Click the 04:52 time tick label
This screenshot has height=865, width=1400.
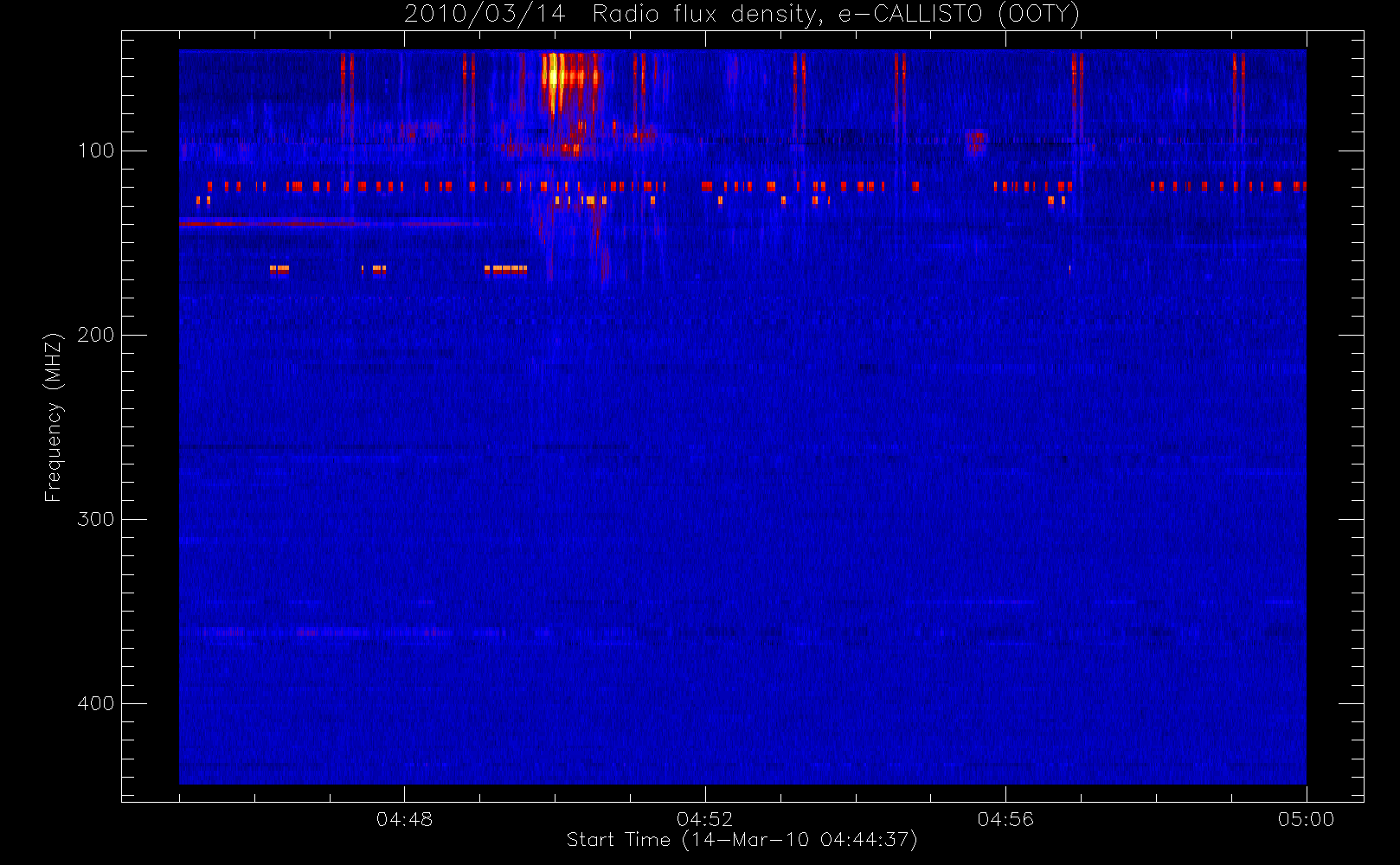[705, 819]
